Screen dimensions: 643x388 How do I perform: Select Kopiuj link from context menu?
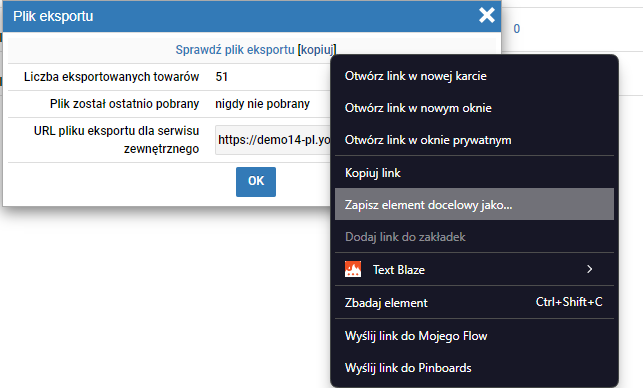[474, 173]
